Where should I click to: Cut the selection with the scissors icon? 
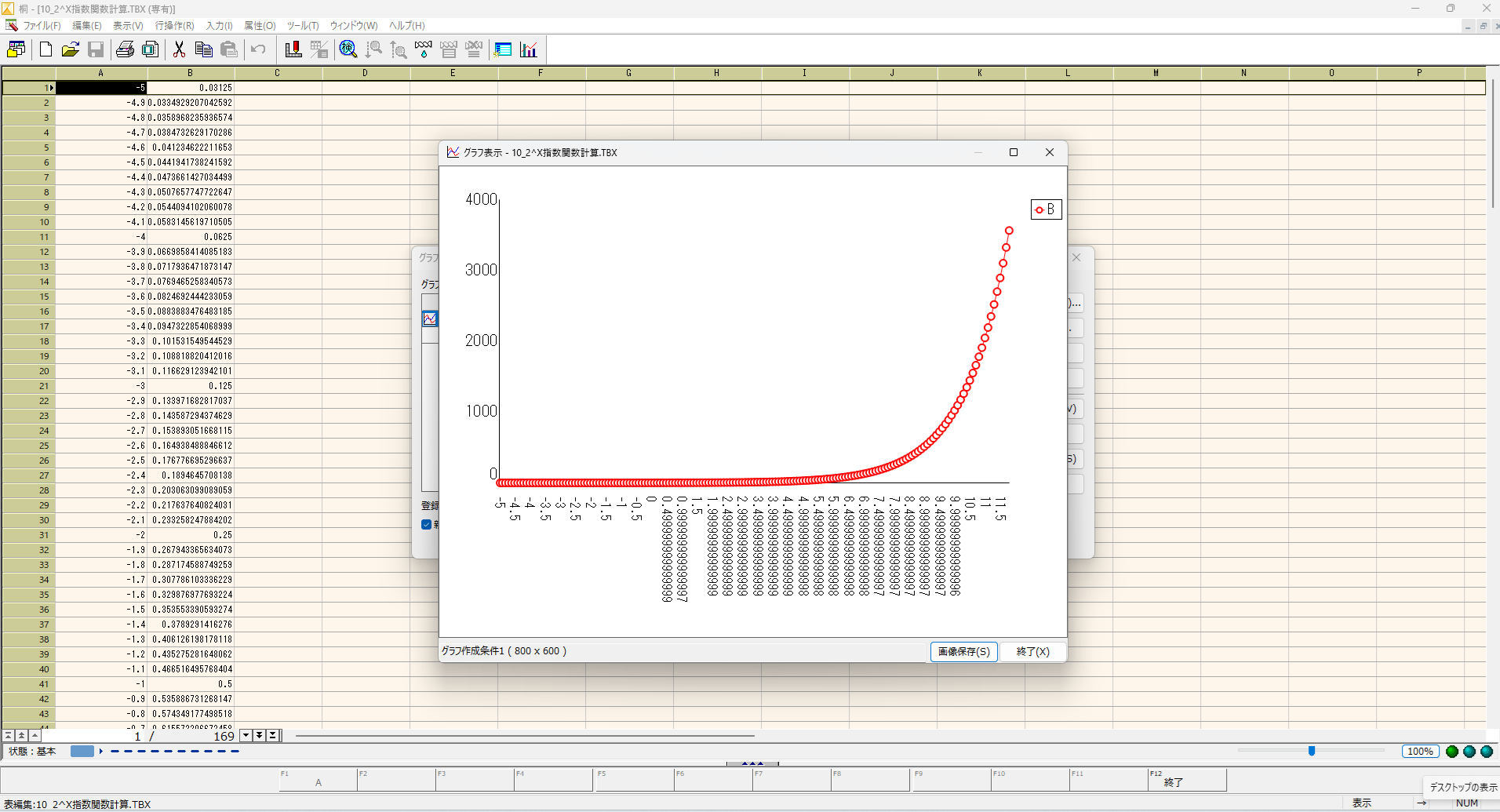(179, 49)
